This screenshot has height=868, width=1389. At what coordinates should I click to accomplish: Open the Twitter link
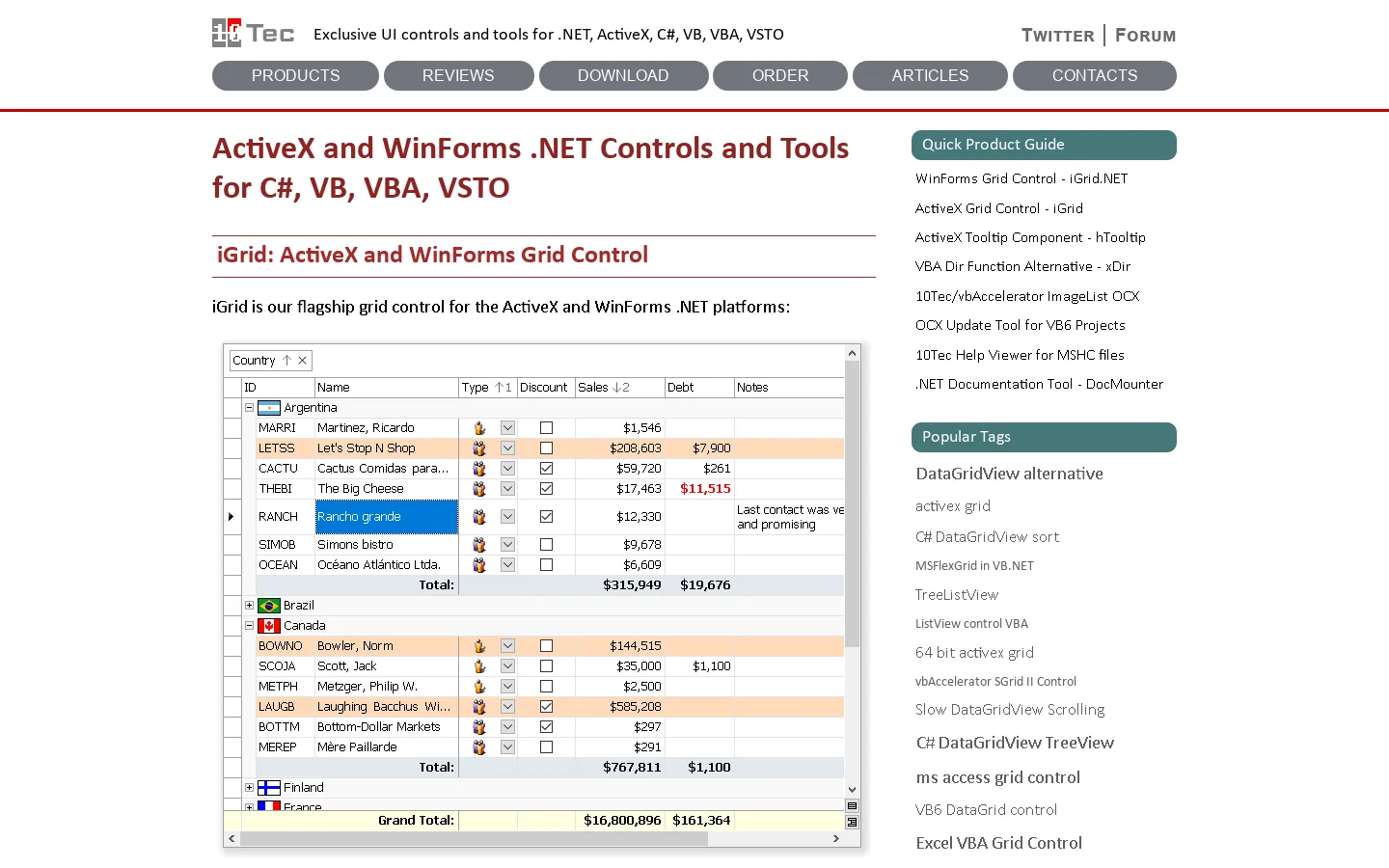pos(1058,36)
